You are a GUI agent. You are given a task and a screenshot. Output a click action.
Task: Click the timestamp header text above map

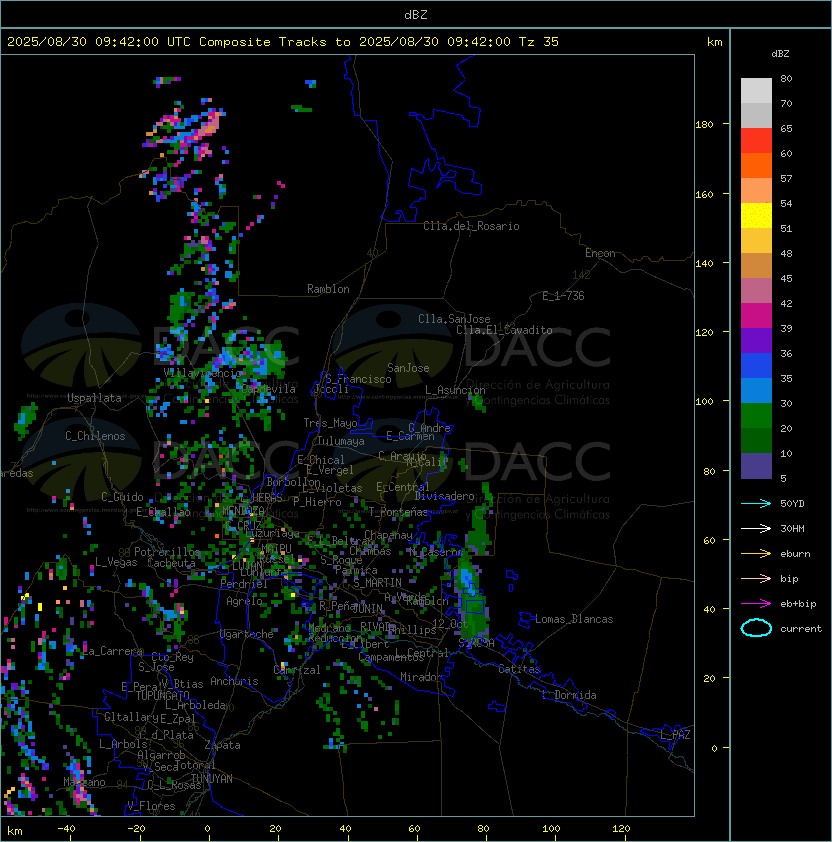pyautogui.click(x=283, y=42)
